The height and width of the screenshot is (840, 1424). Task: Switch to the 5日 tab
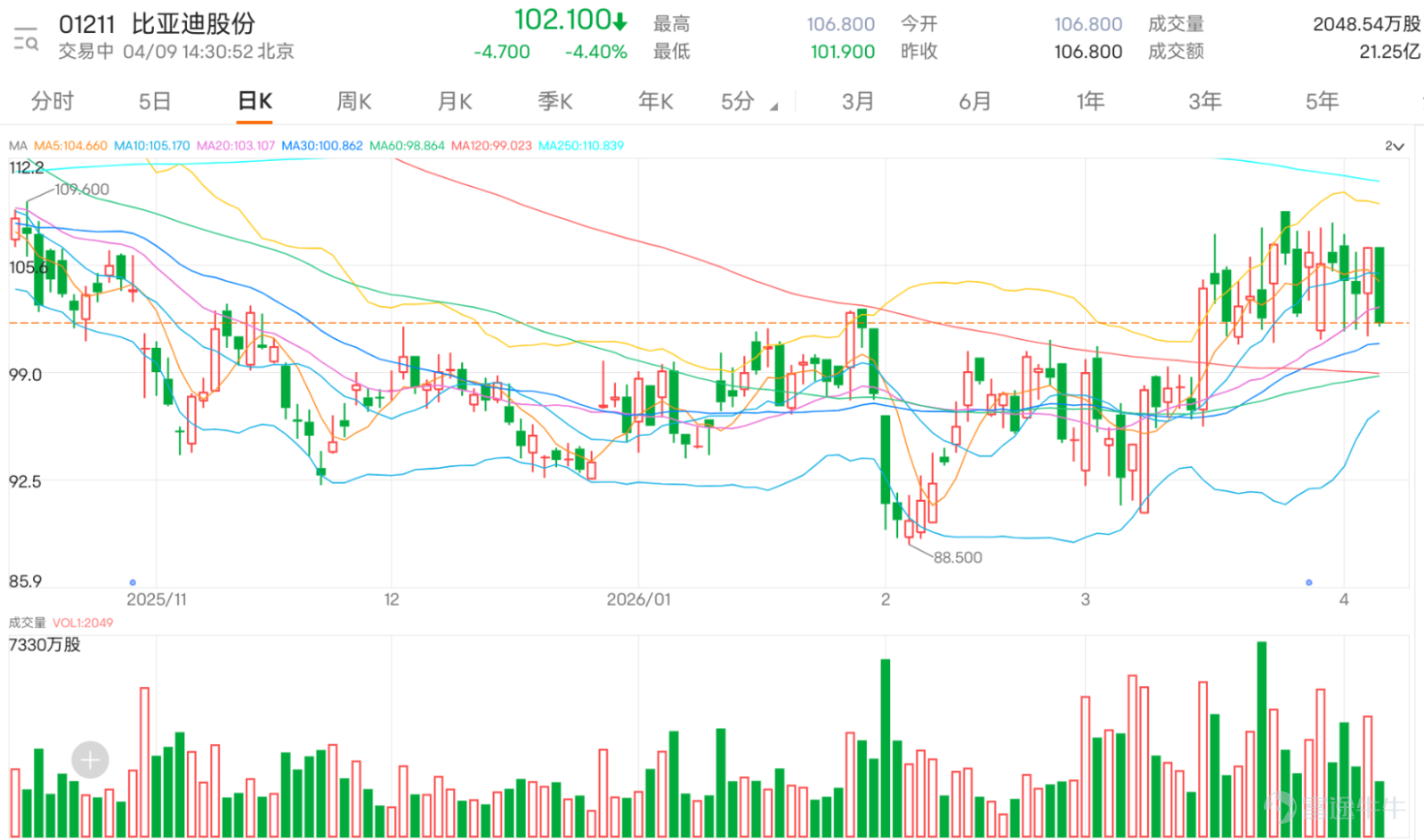(154, 101)
